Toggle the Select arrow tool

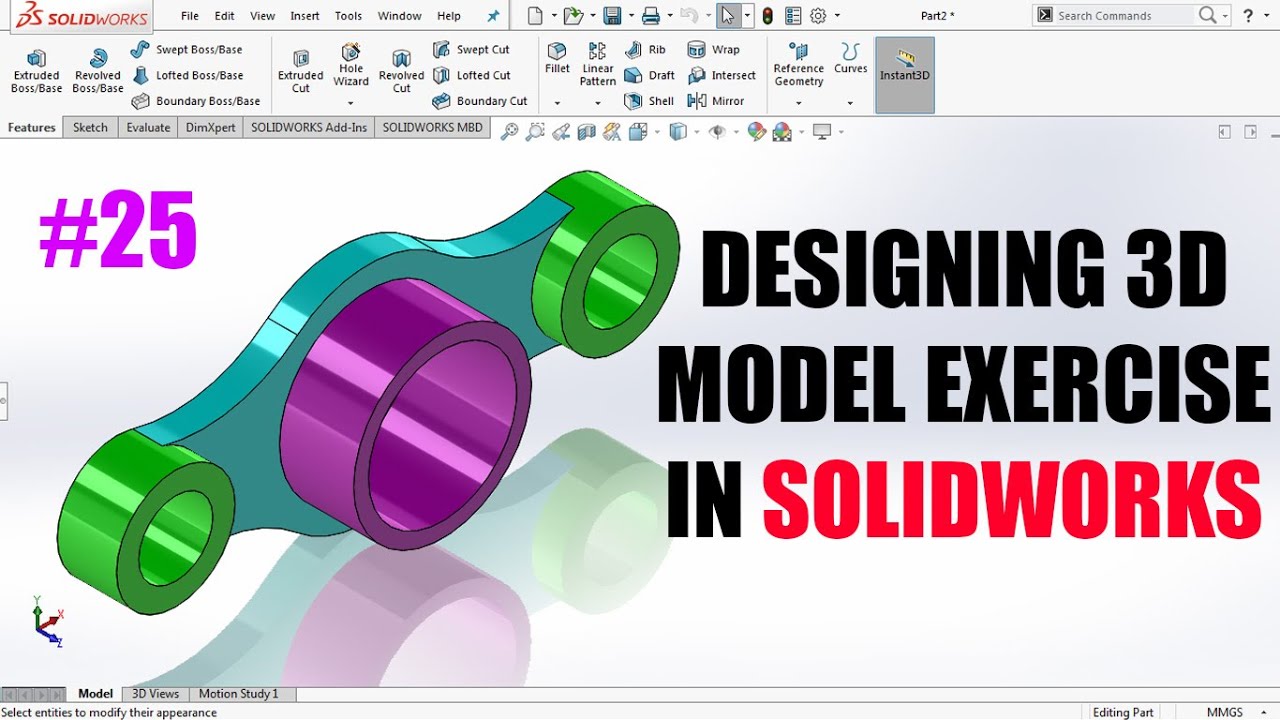(x=728, y=16)
